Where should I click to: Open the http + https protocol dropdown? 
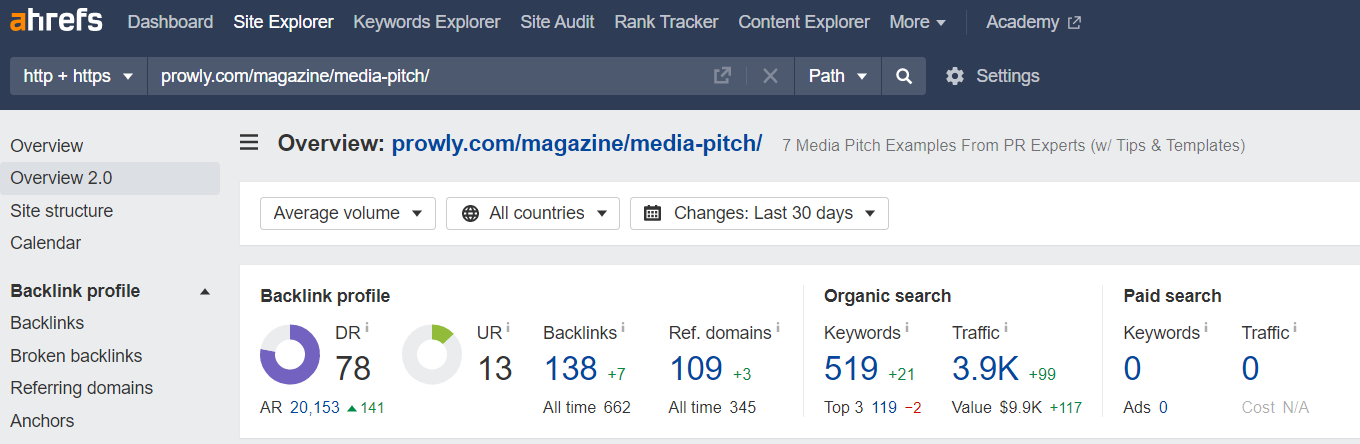pos(79,76)
